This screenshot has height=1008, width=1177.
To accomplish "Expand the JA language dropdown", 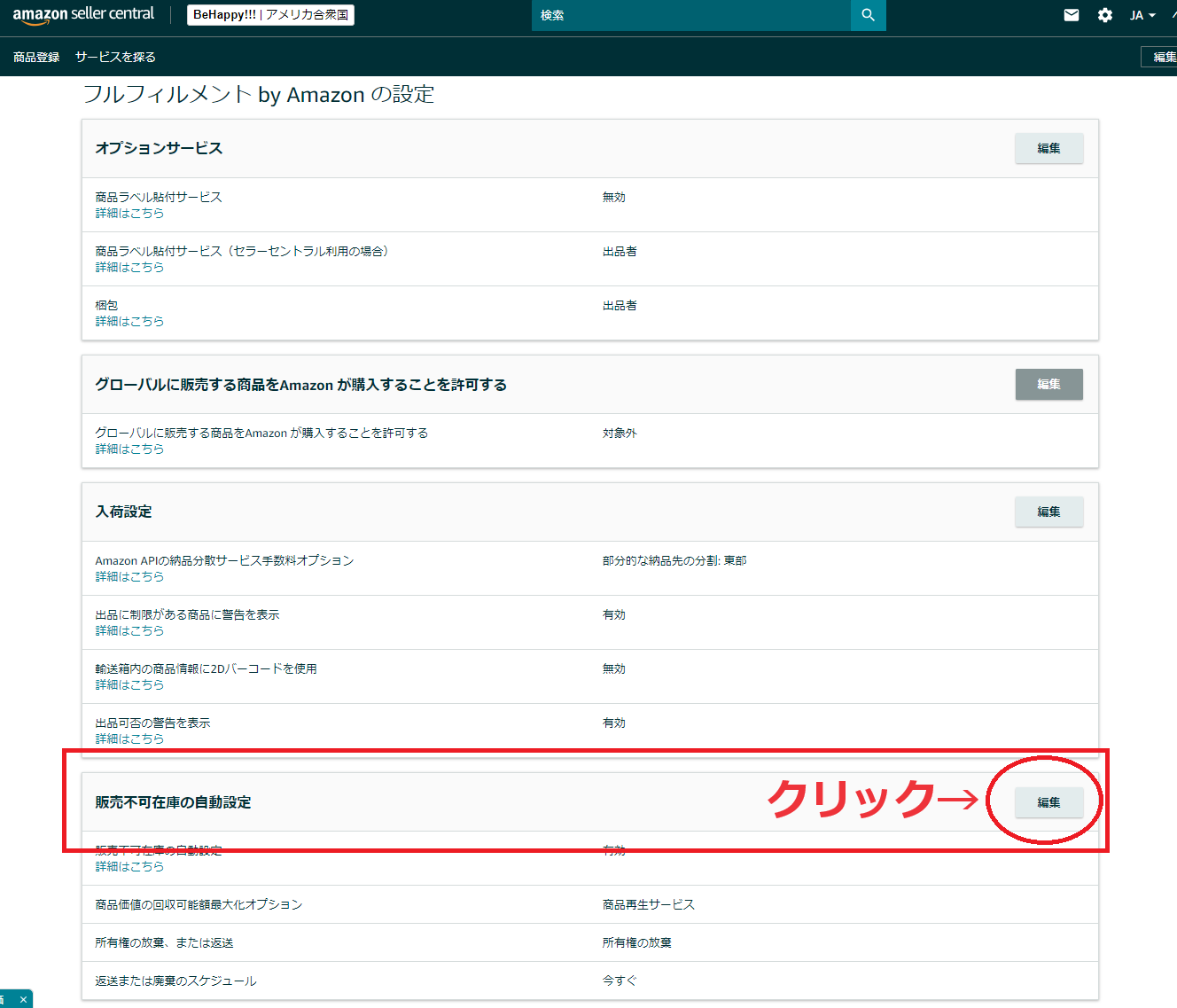I will 1142,15.
